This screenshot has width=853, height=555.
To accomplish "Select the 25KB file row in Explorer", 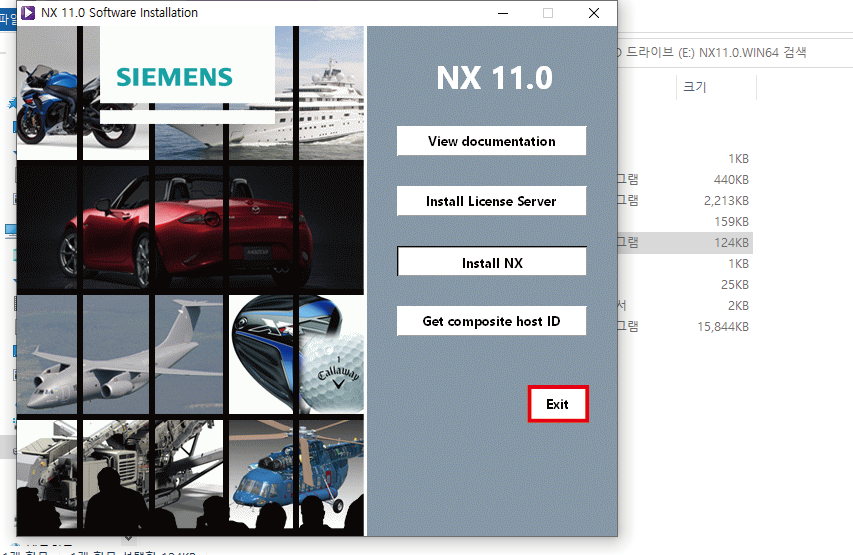I will tap(685, 285).
